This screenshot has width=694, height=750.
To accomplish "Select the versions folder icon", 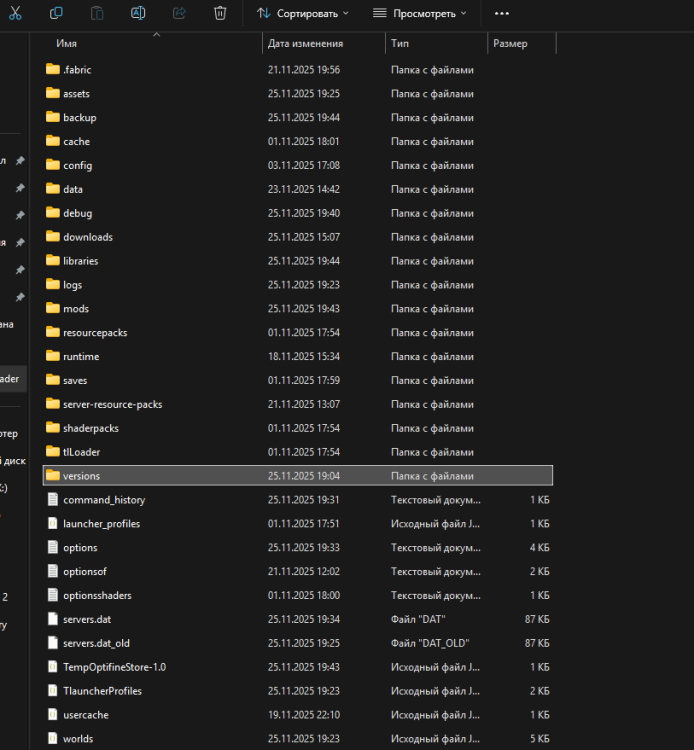I will [x=53, y=475].
